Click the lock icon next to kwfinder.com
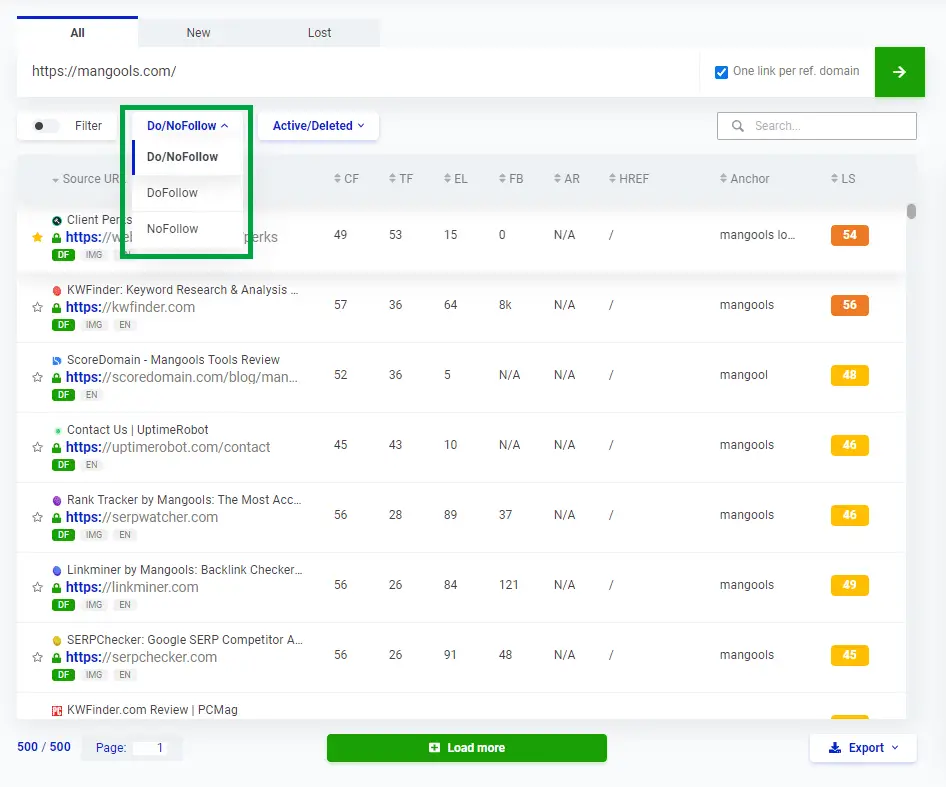The height and width of the screenshot is (787, 946). point(56,308)
